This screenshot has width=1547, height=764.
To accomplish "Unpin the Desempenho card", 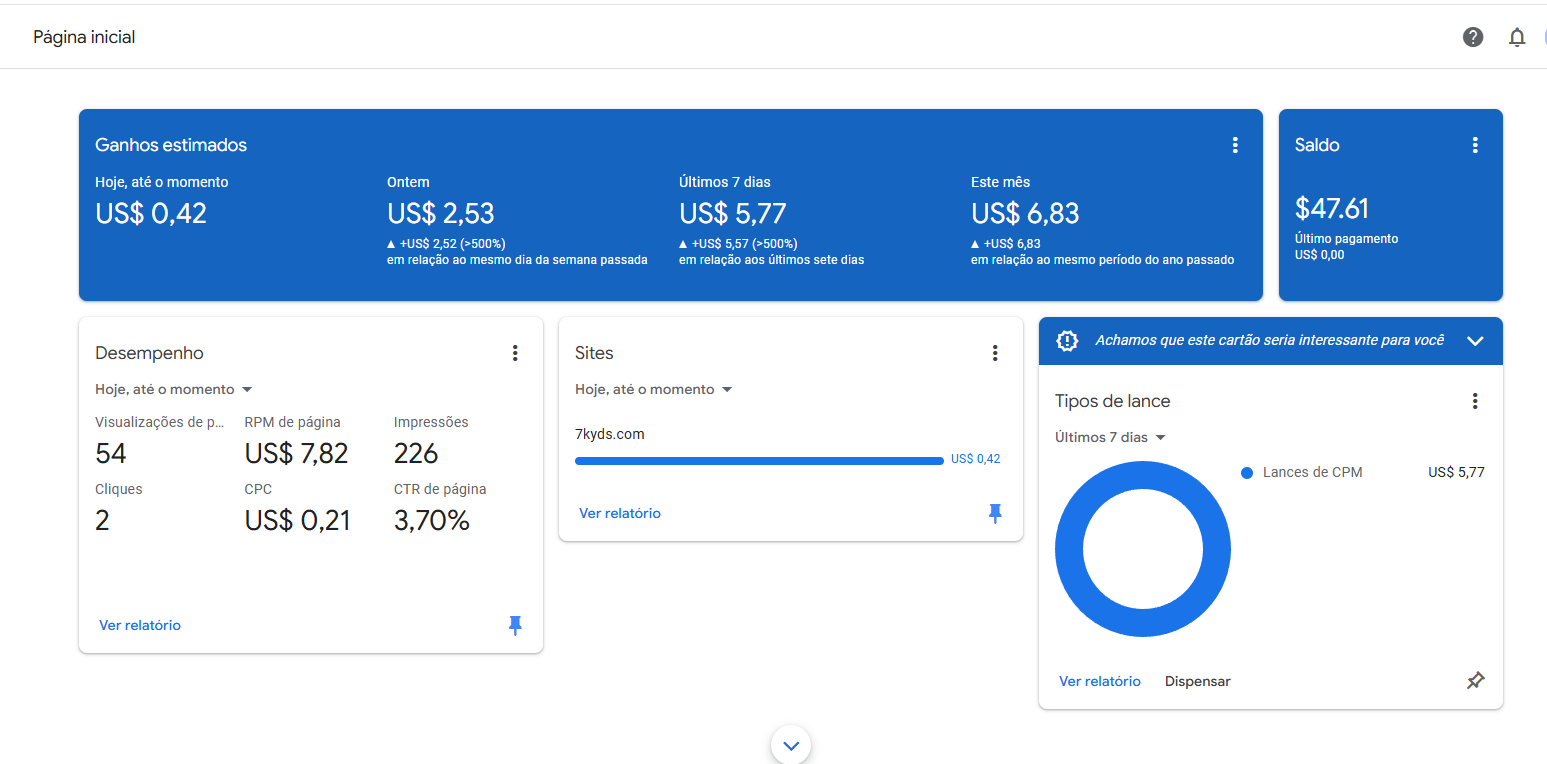I will coord(515,625).
